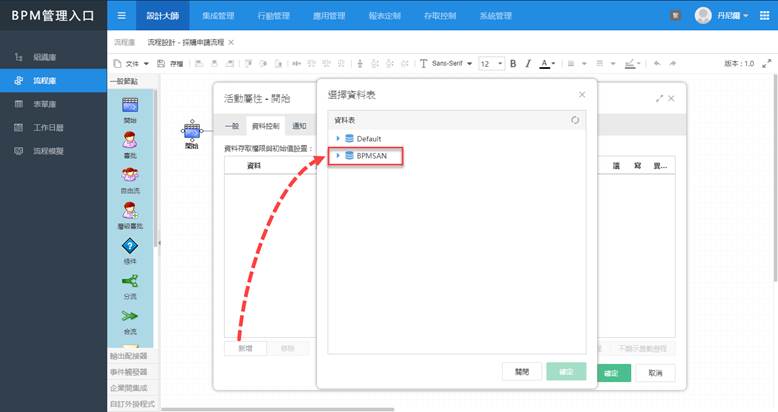Screen dimensions: 778x412
Task: Click the 開始 node on the canvas
Action: (x=192, y=132)
